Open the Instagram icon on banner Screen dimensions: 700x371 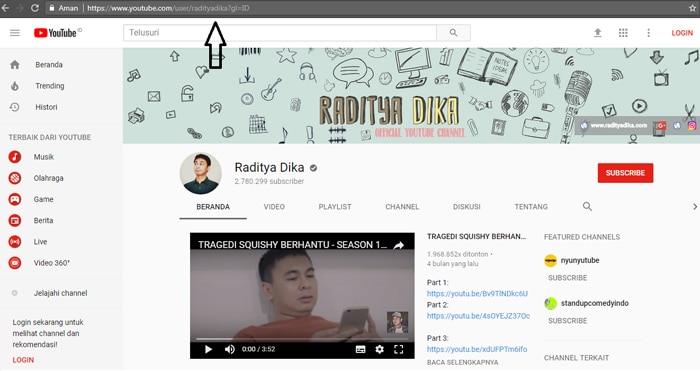click(x=692, y=125)
